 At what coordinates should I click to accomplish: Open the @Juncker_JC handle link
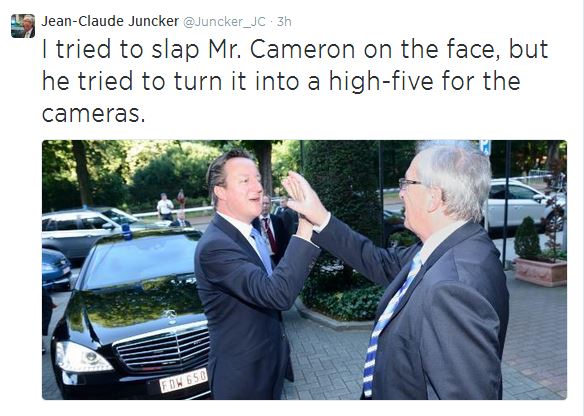(224, 22)
